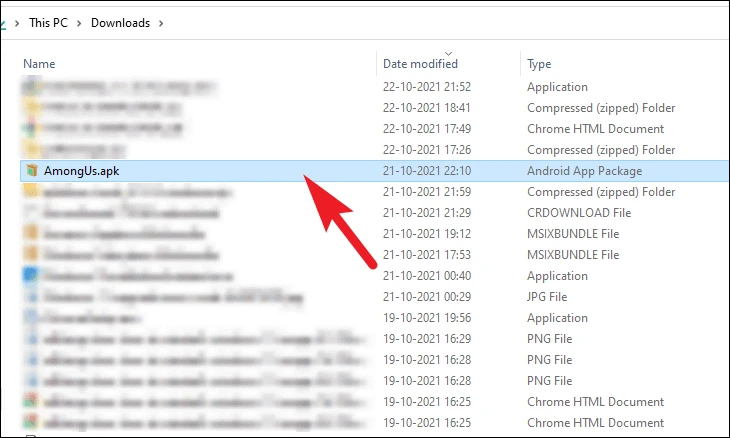This screenshot has height=438, width=730.
Task: Select the zipped folder dated 22-10-2021 18:41
Action: click(374, 108)
